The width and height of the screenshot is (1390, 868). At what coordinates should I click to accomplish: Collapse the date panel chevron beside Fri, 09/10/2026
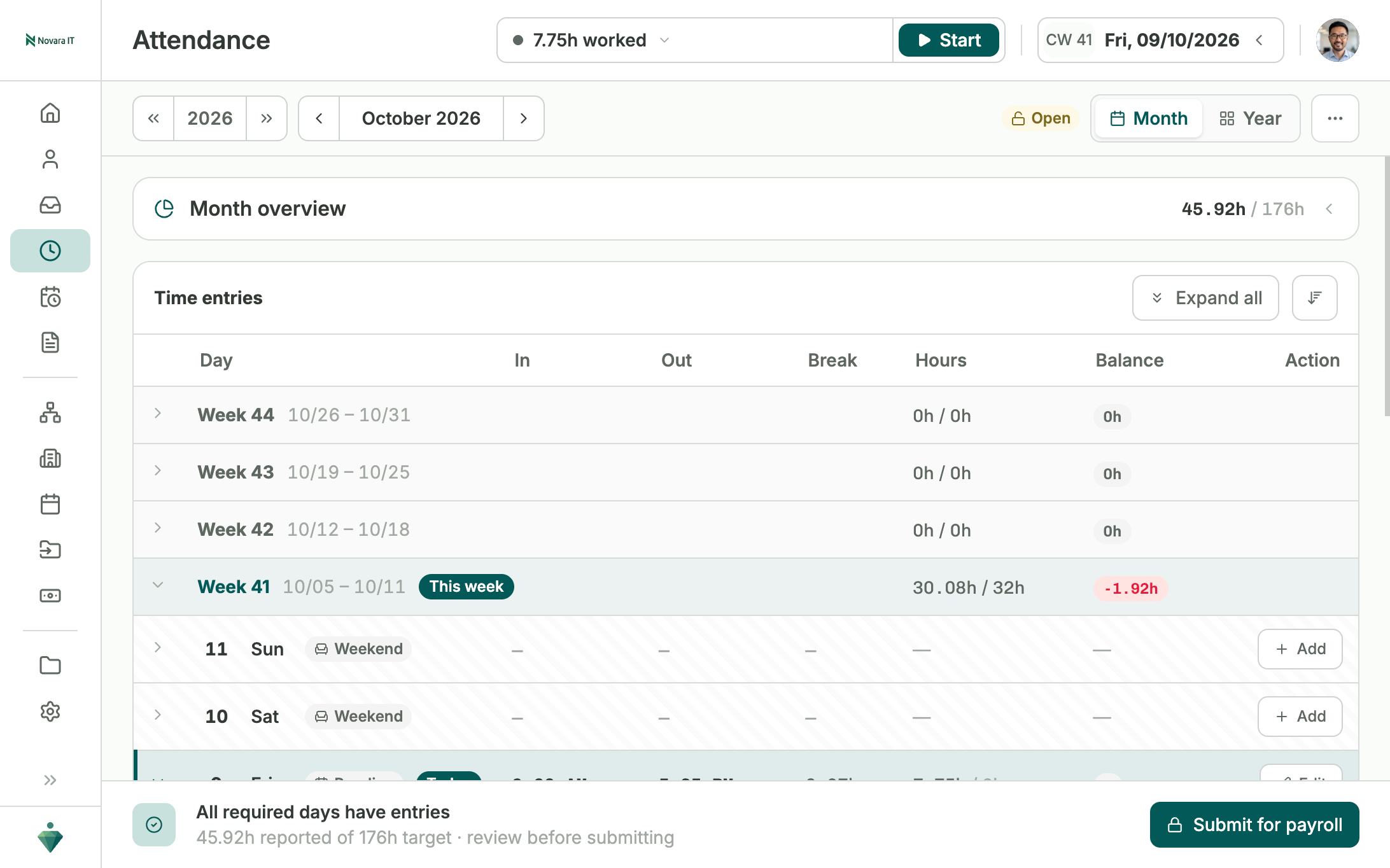(x=1260, y=40)
